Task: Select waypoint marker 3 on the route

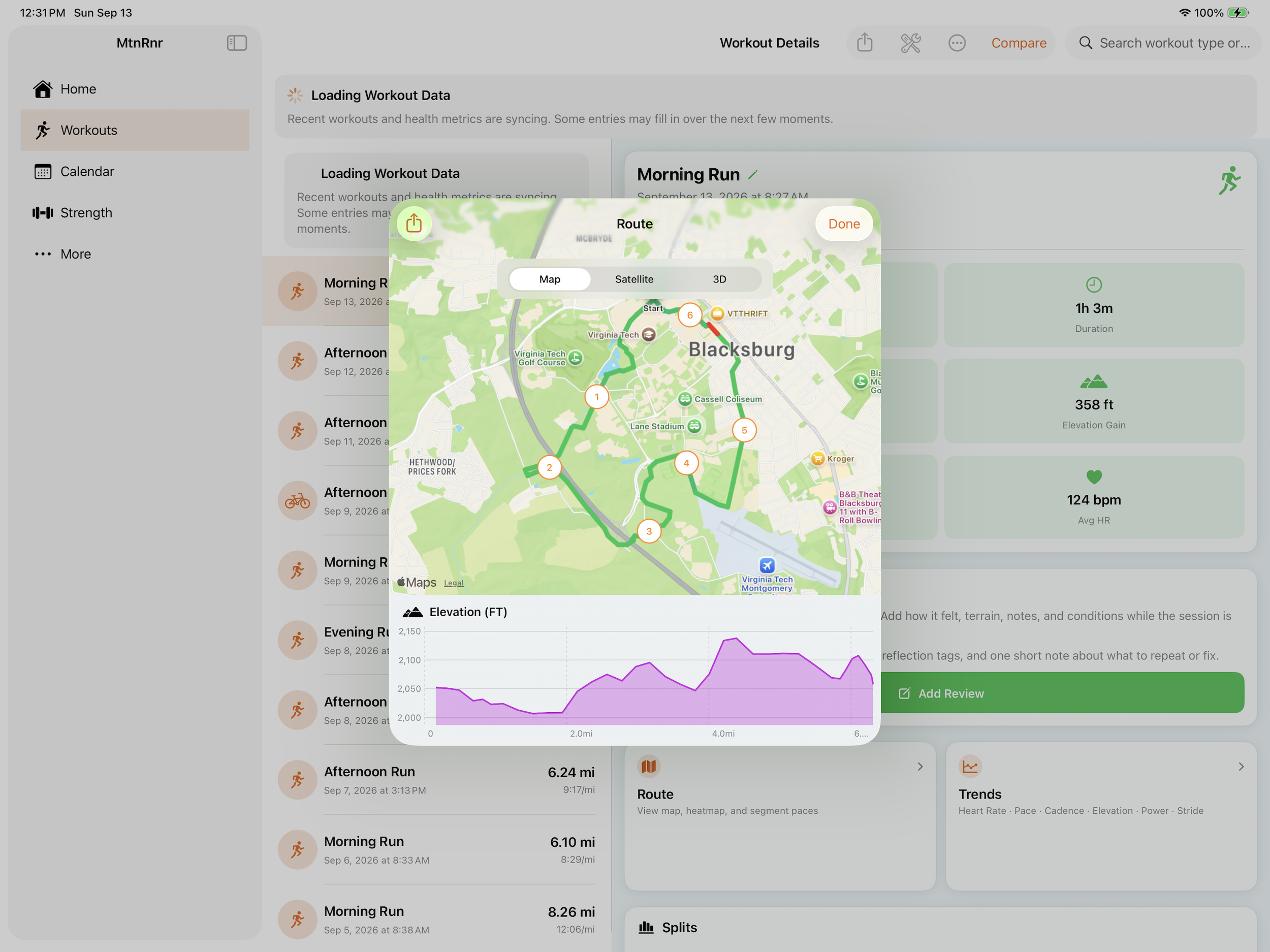Action: coord(649,531)
